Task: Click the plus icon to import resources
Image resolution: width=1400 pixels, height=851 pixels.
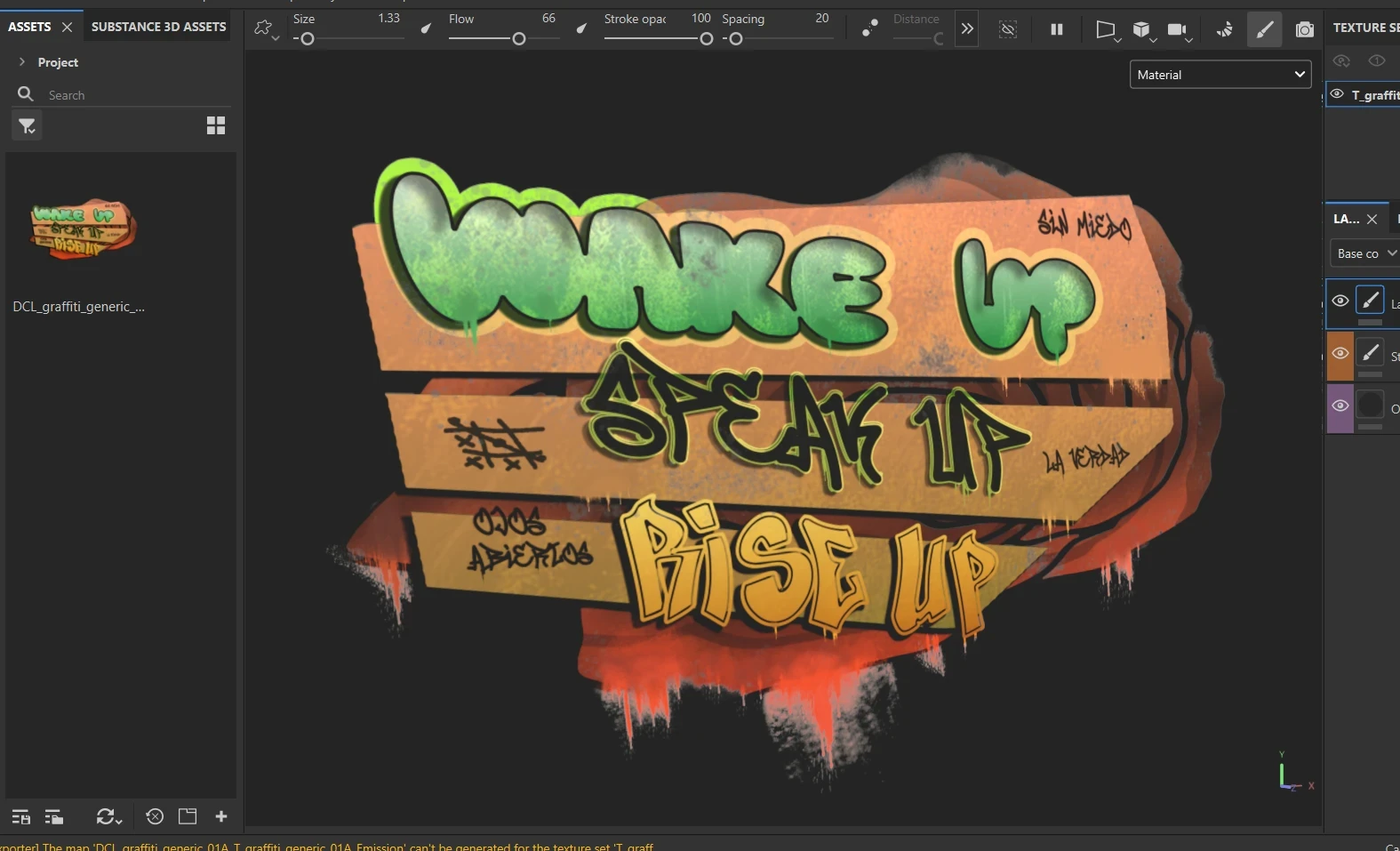Action: (221, 816)
